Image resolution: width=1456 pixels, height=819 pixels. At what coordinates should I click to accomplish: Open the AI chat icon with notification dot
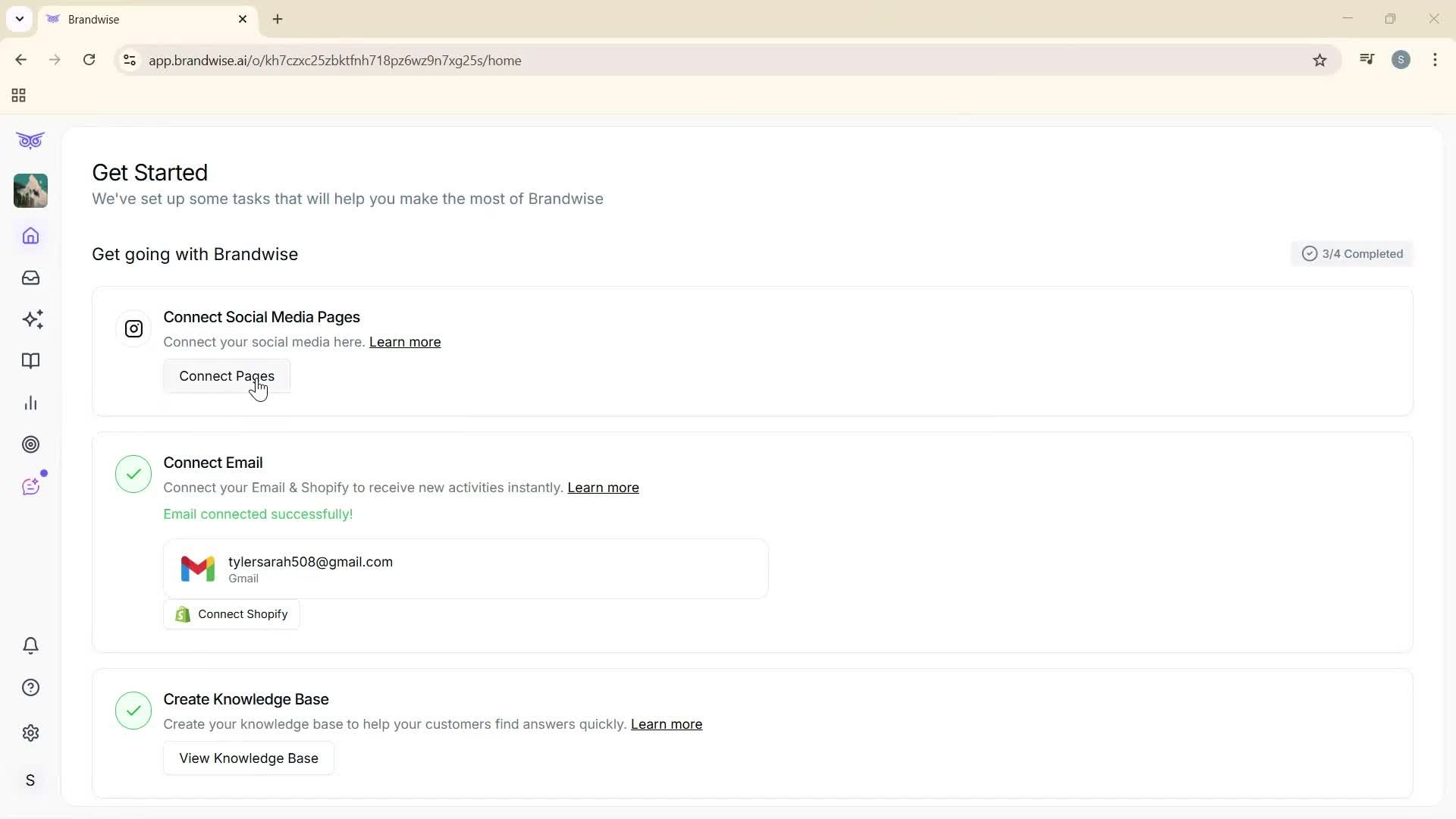tap(30, 486)
